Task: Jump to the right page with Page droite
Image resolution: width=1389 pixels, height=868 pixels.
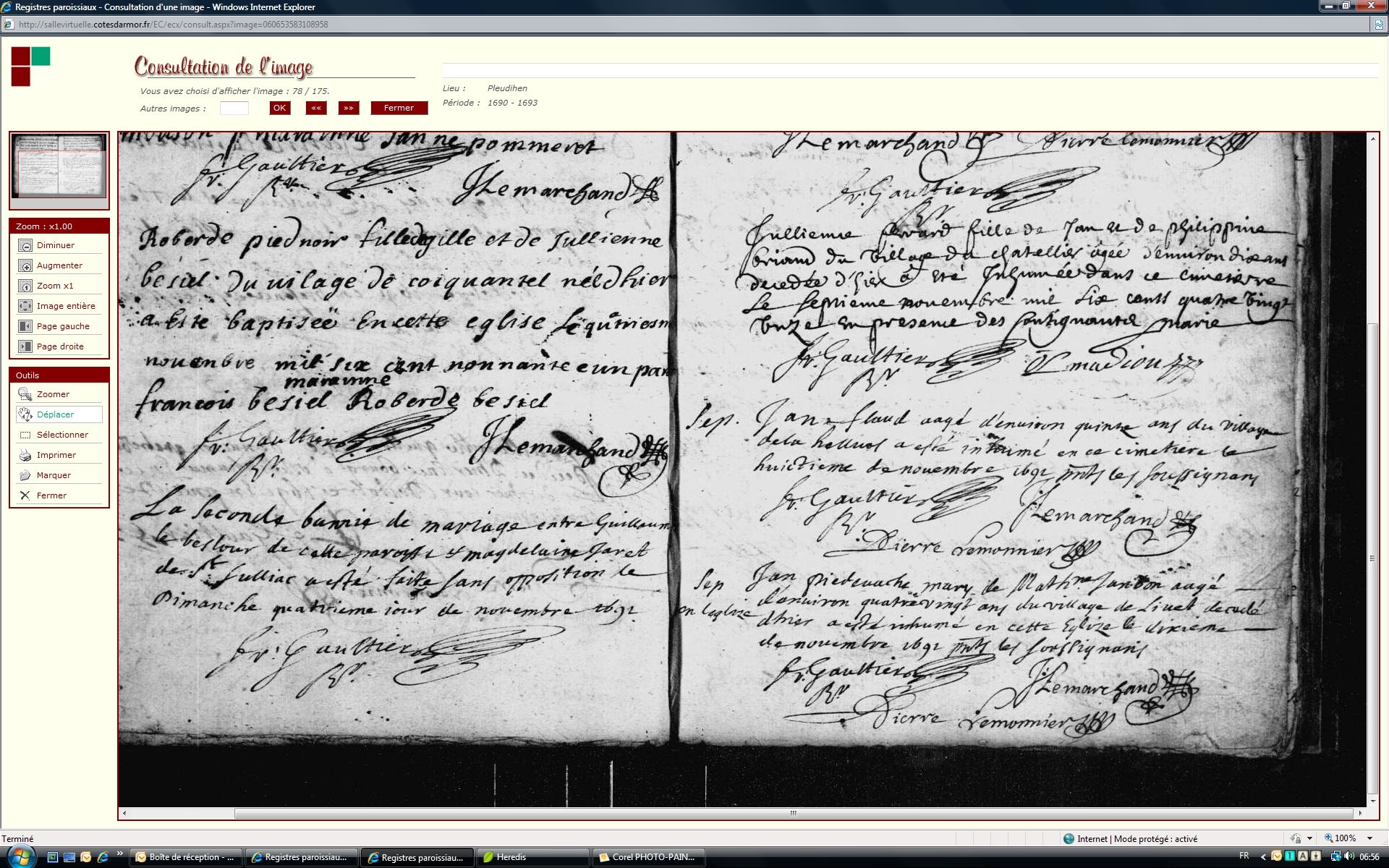Action: pos(25,346)
